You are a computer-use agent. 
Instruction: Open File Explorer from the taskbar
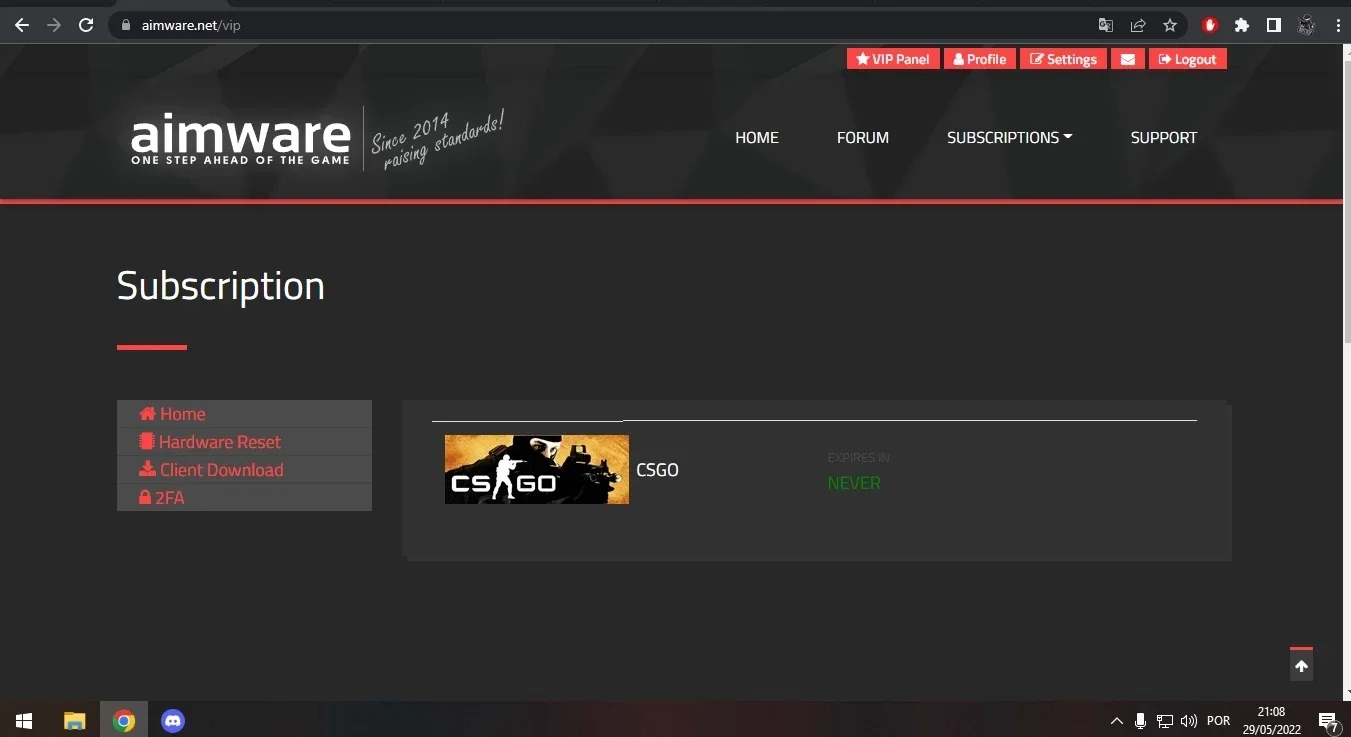pyautogui.click(x=75, y=720)
